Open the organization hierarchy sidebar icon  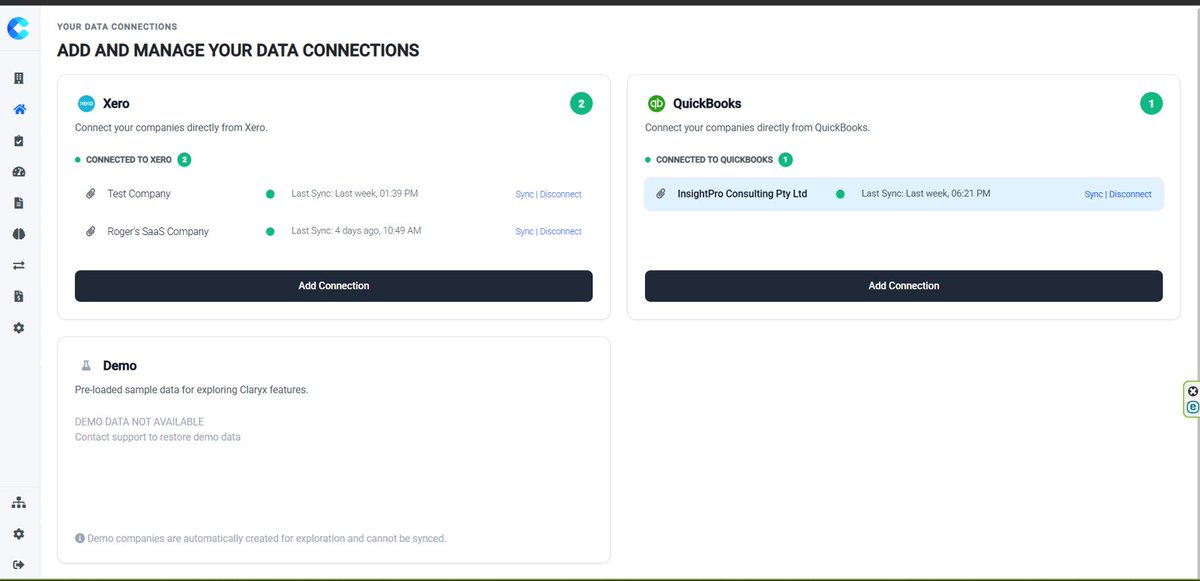(x=18, y=502)
